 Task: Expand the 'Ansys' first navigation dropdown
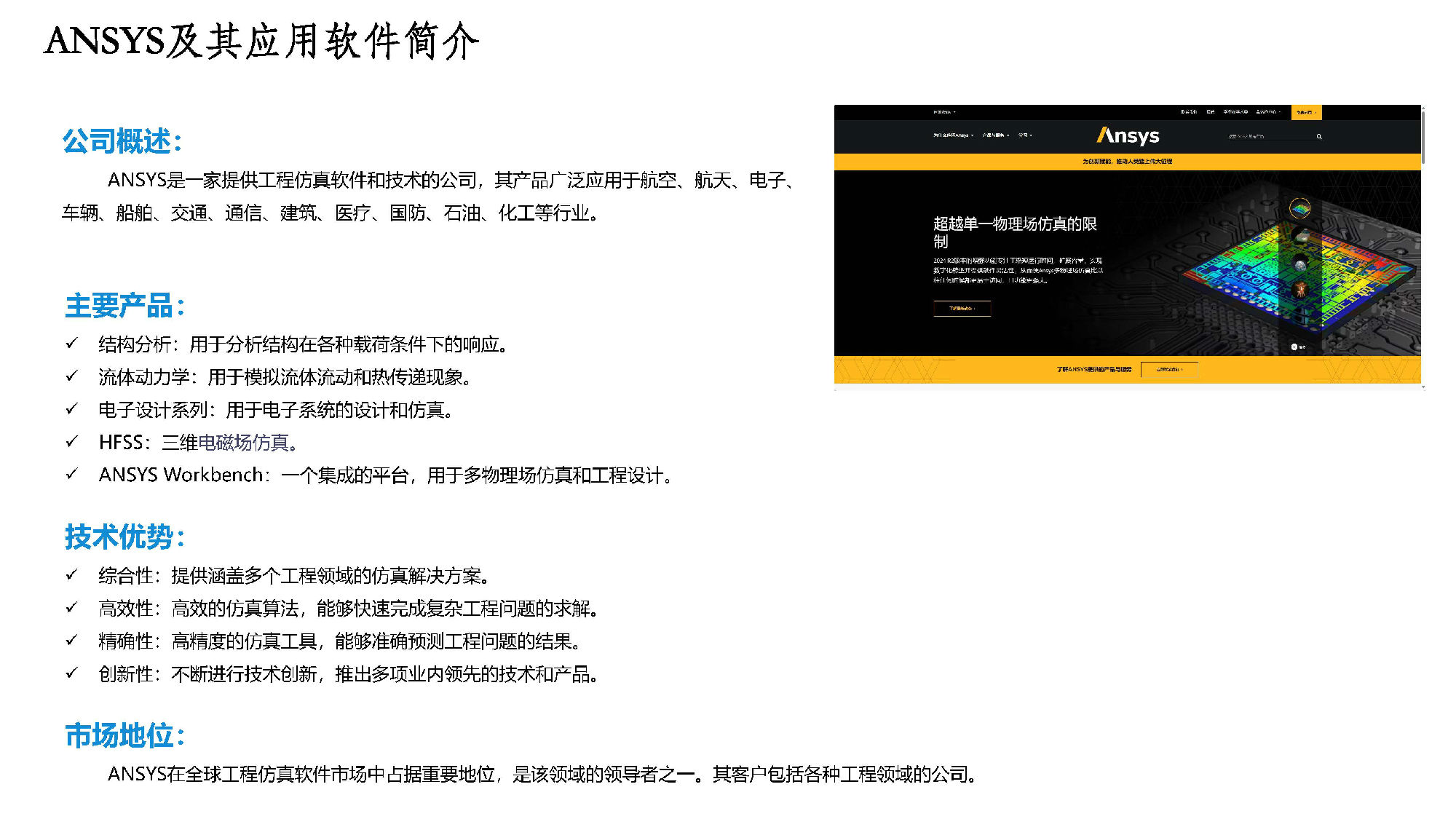click(x=953, y=135)
